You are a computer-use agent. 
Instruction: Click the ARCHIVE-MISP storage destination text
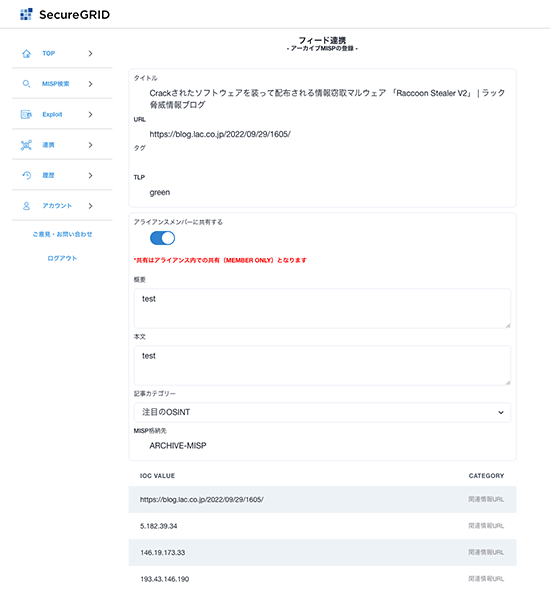coord(178,446)
